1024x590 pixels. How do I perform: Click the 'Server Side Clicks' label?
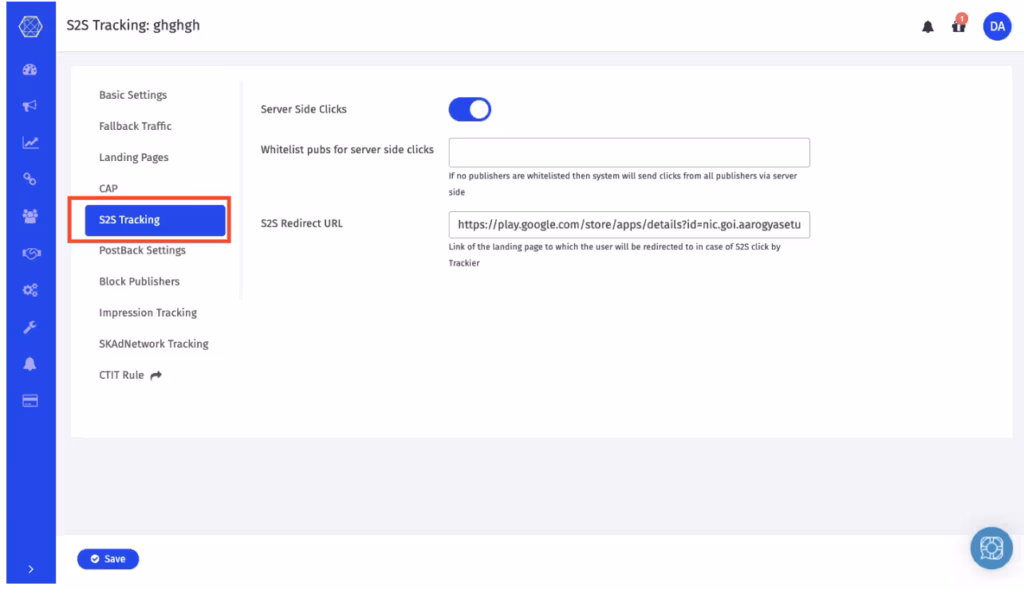304,109
